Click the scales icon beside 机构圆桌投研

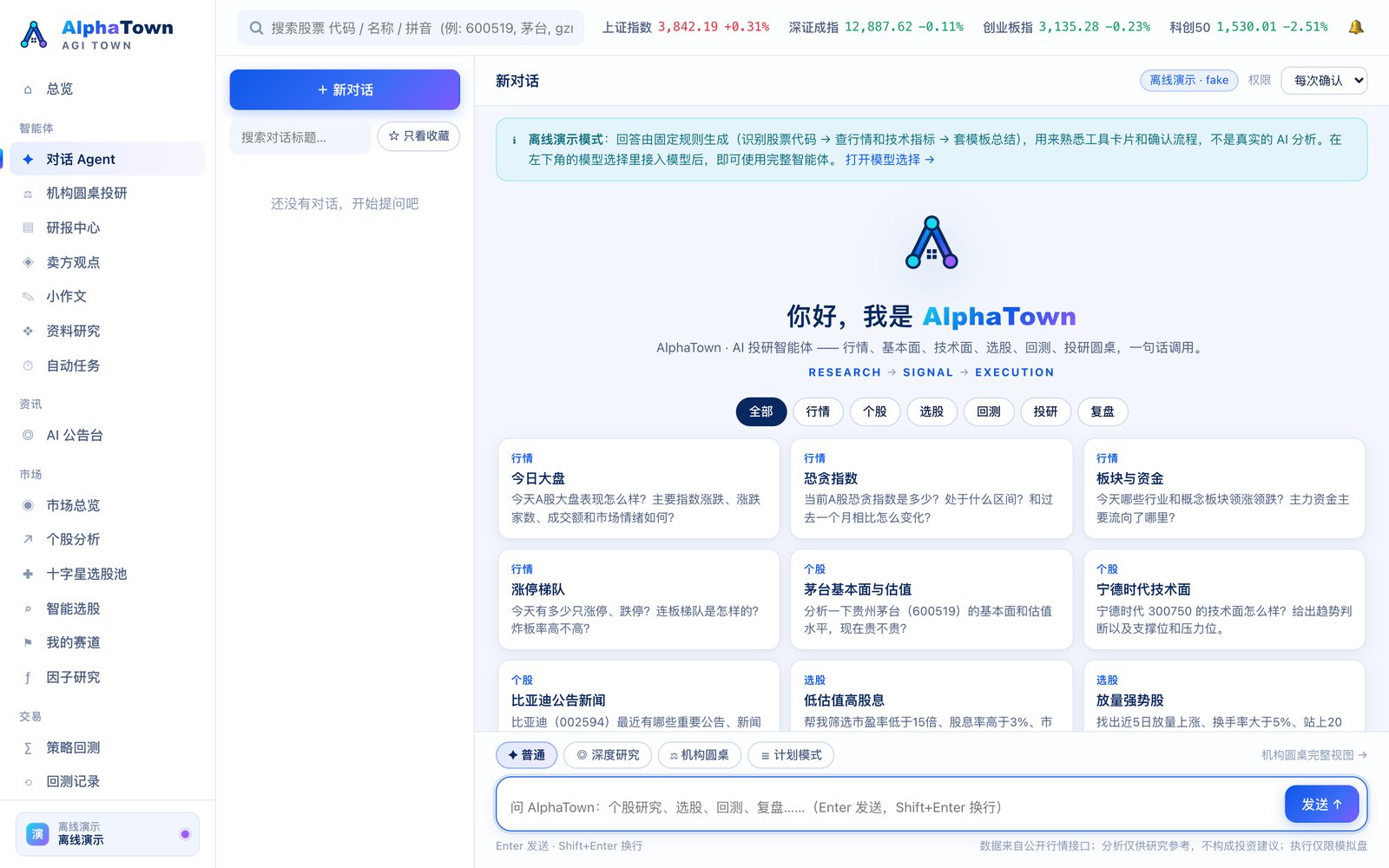click(28, 194)
